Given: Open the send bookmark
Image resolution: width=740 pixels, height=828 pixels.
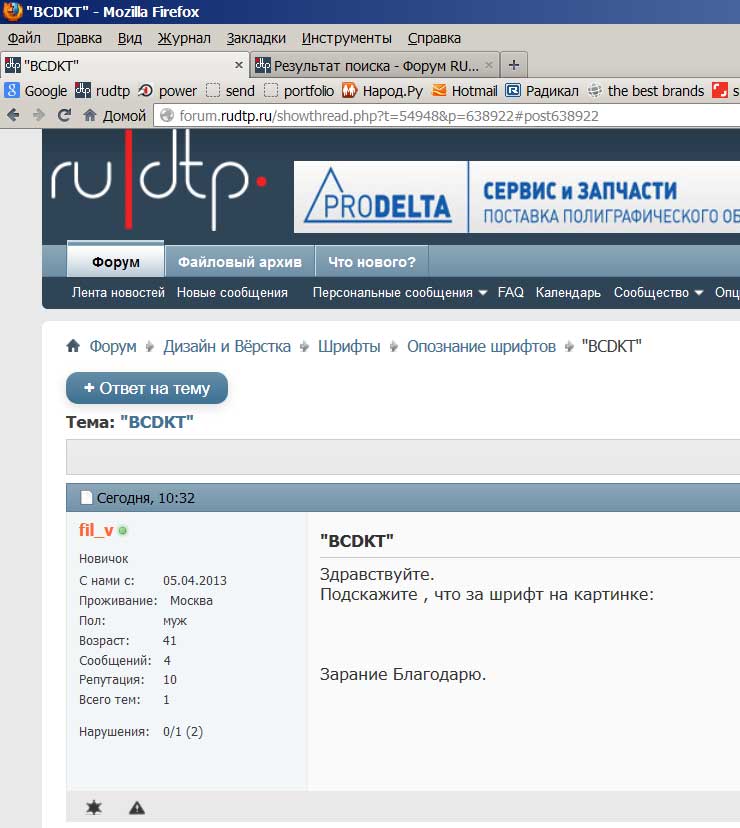Looking at the screenshot, I should point(230,91).
